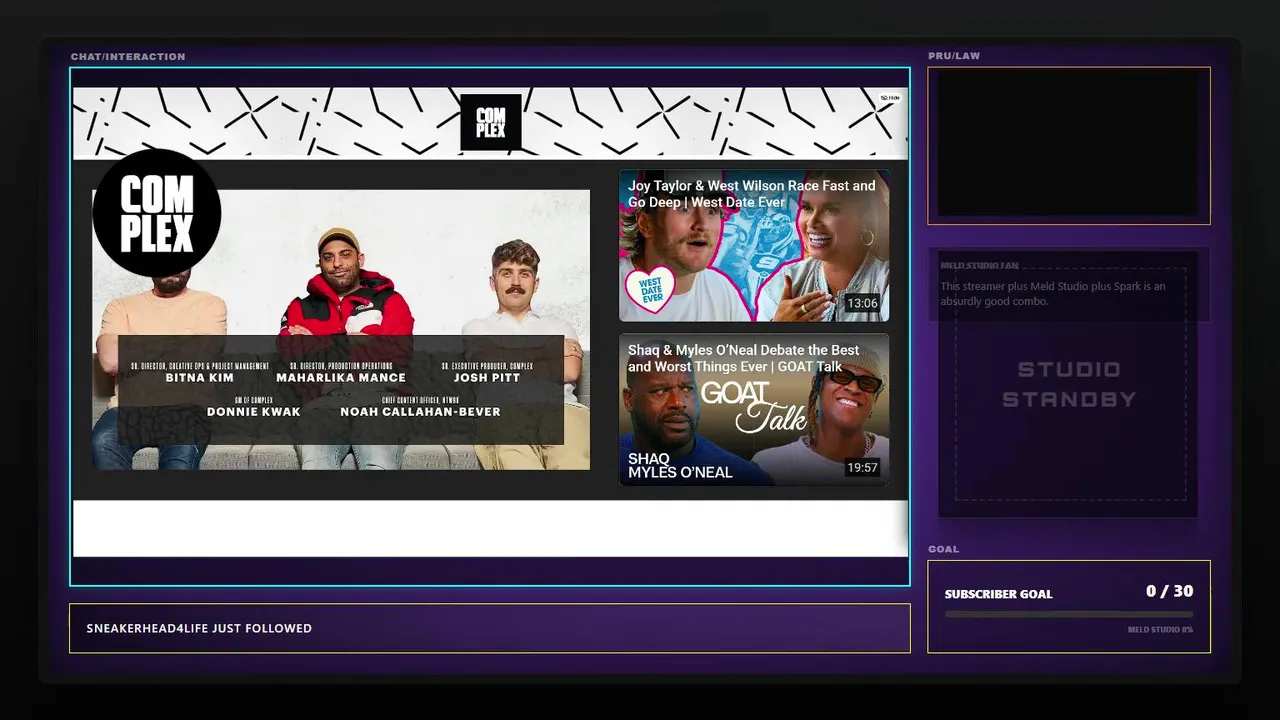This screenshot has height=720, width=1280.
Task: Select the name Bitna Kim
Action: click(x=200, y=378)
